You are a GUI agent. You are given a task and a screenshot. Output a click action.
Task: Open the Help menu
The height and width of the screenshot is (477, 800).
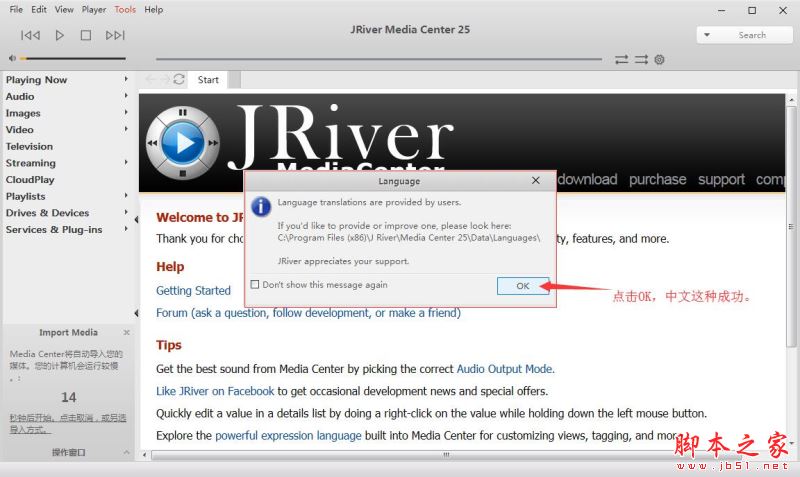[x=154, y=9]
